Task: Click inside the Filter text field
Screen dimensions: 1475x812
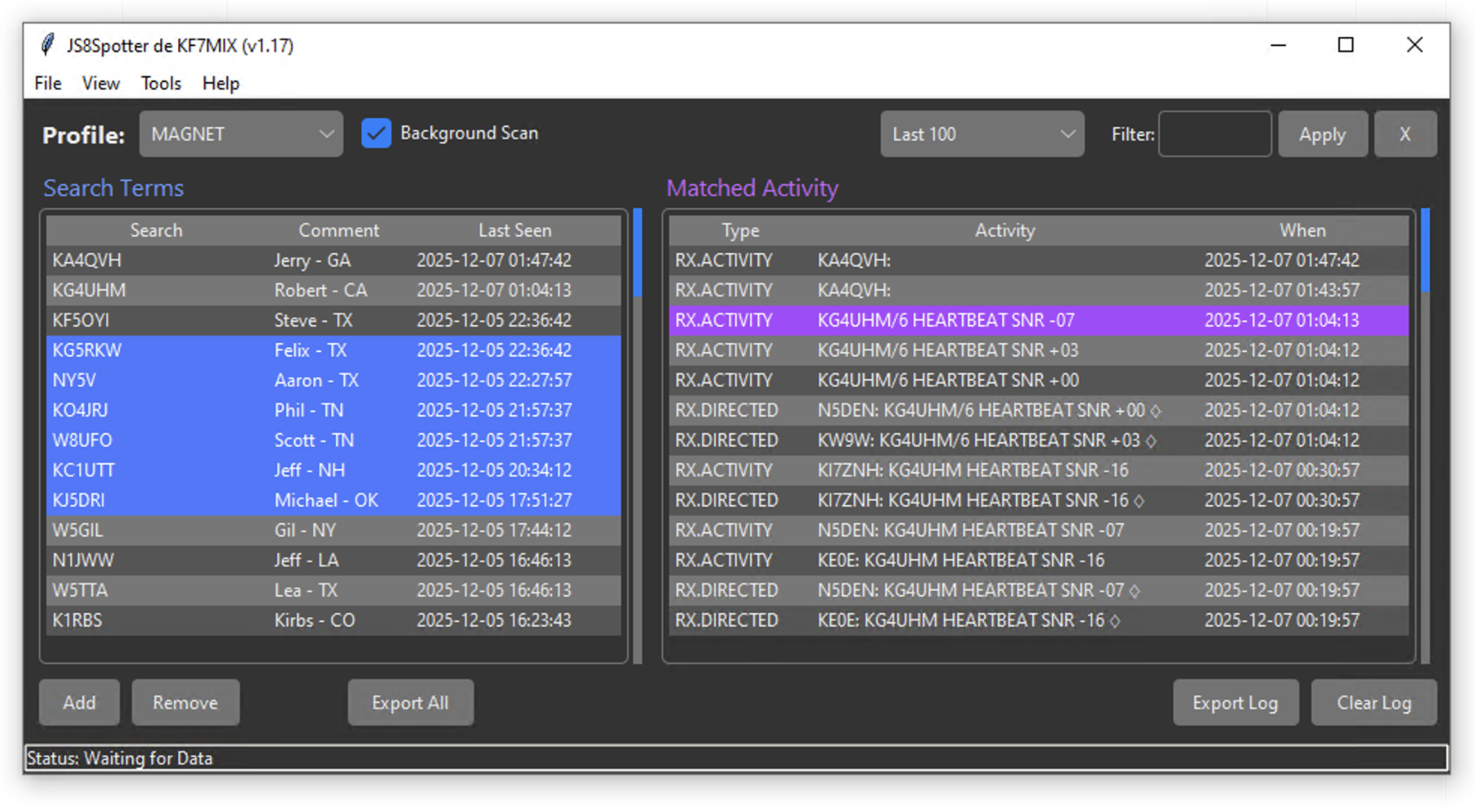Action: click(x=1214, y=134)
